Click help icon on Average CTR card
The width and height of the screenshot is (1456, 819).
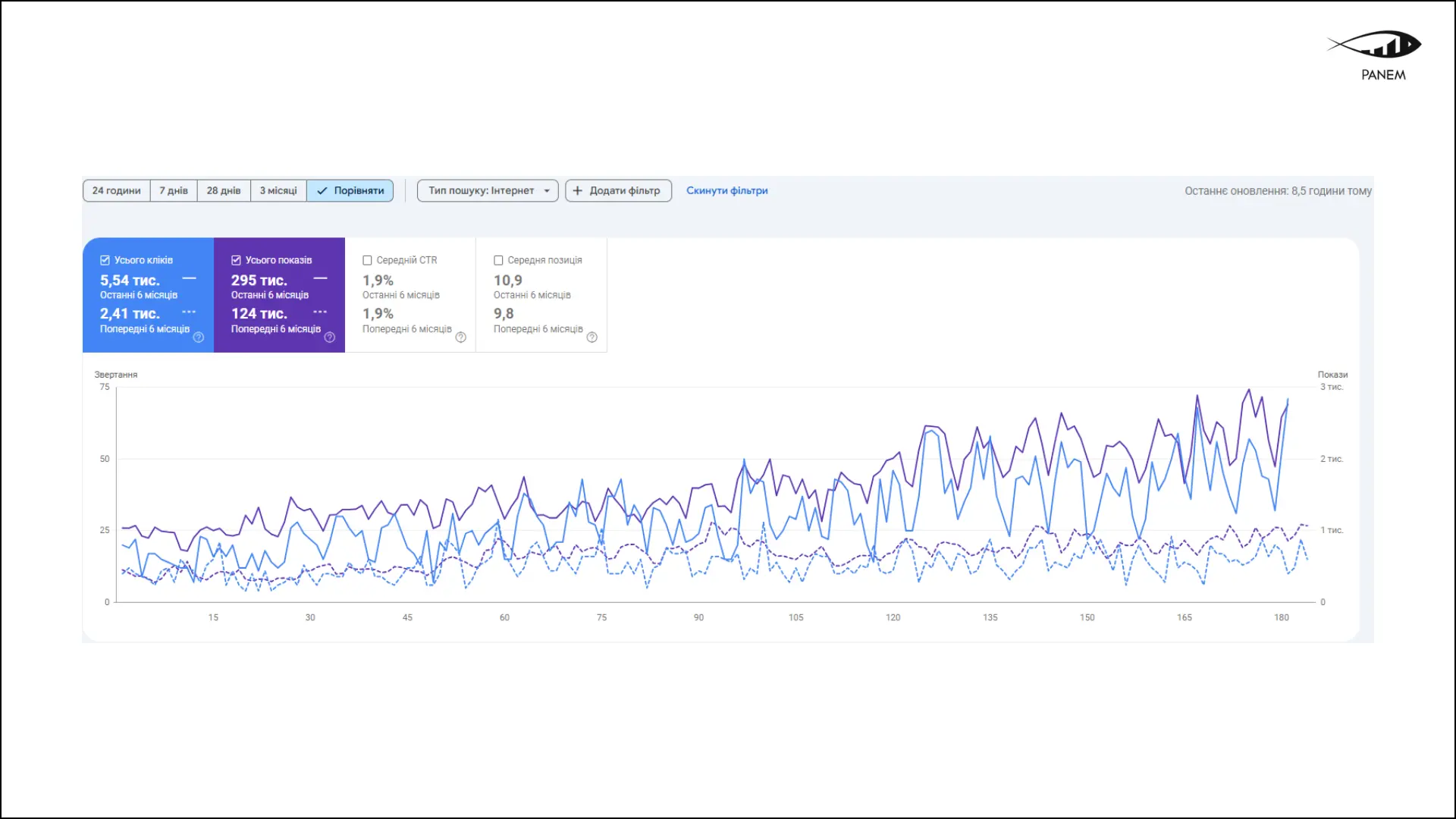coord(461,337)
